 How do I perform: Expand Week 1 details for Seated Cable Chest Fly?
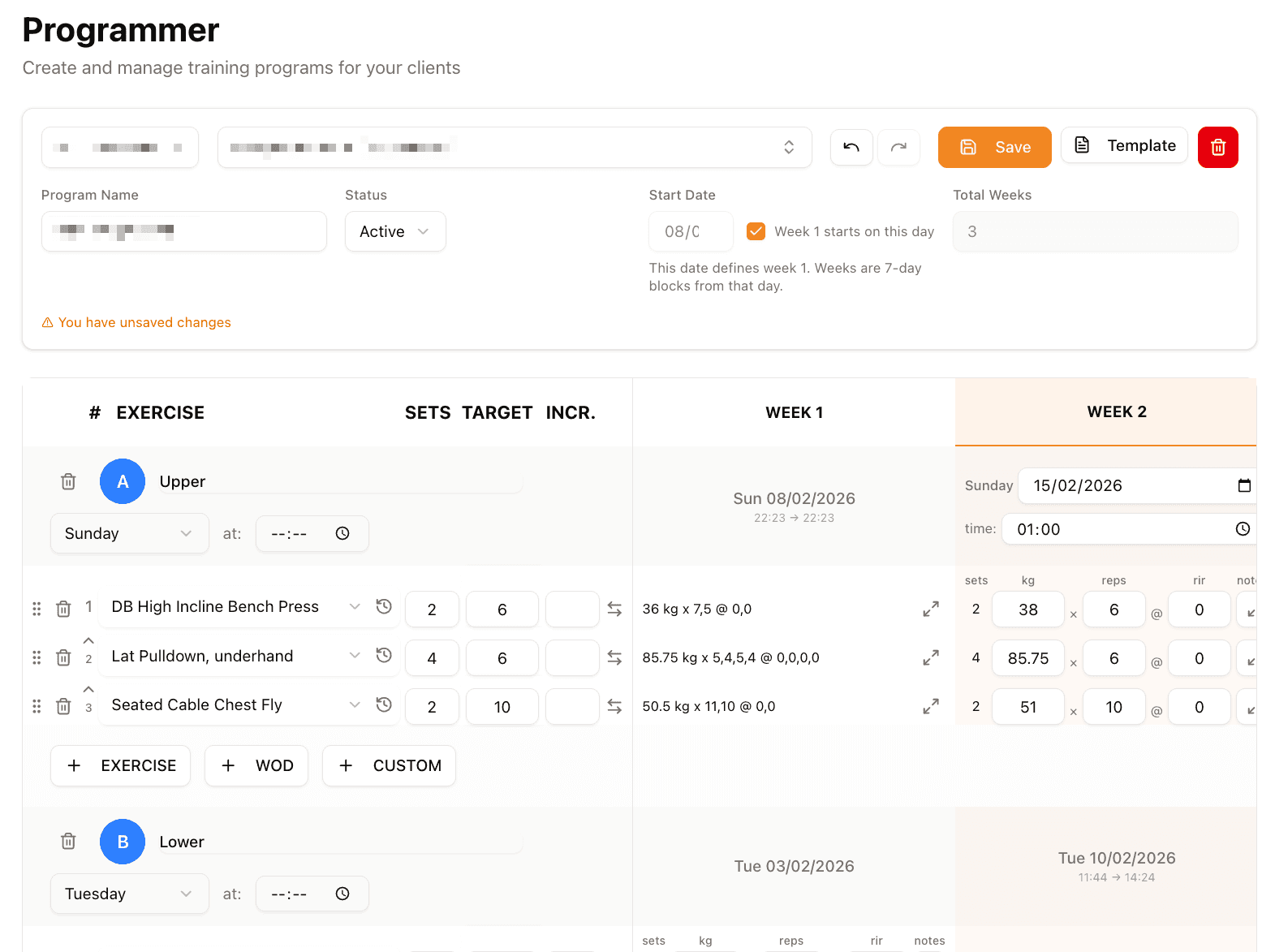point(930,706)
